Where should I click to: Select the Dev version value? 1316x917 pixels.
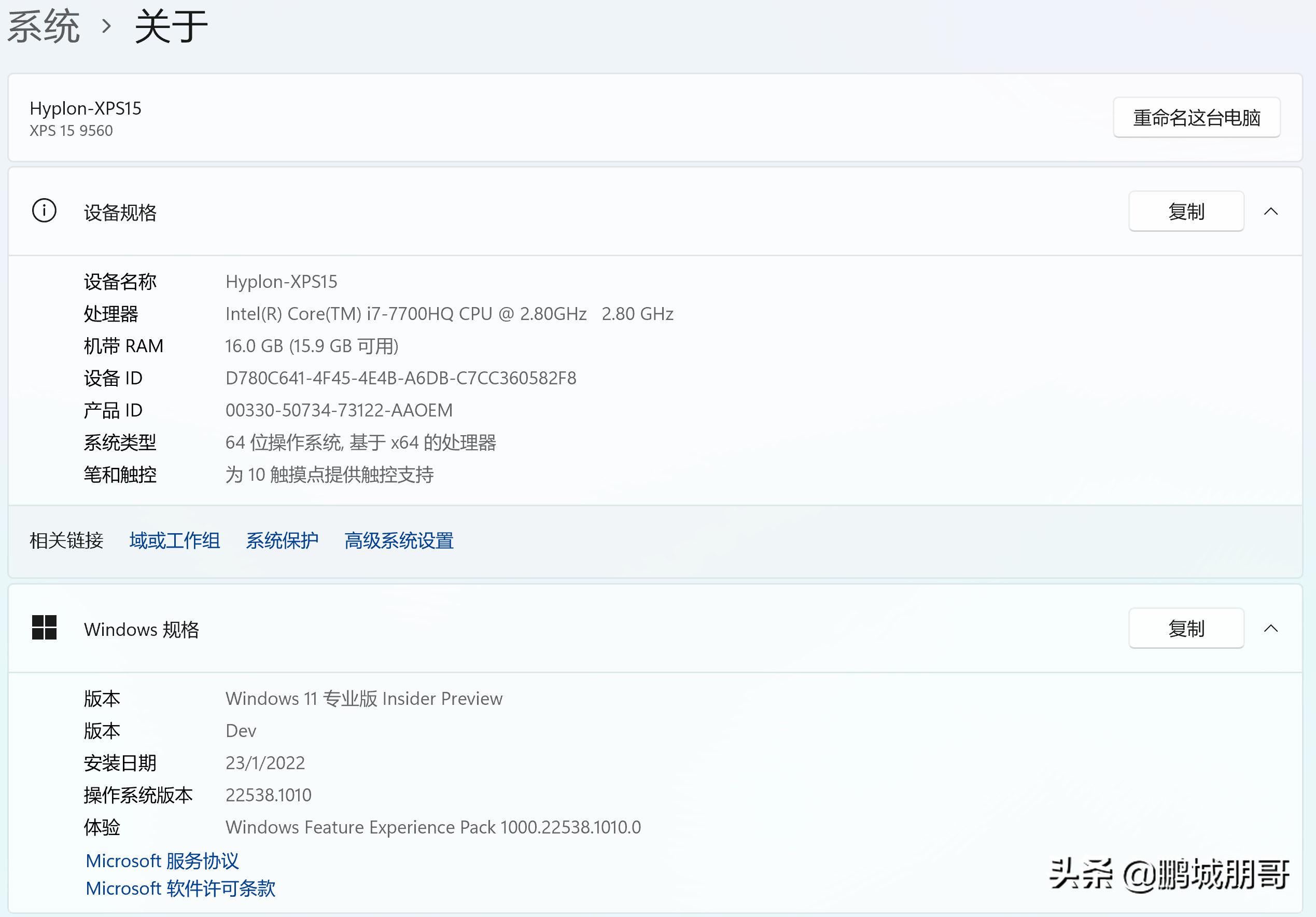pos(241,731)
